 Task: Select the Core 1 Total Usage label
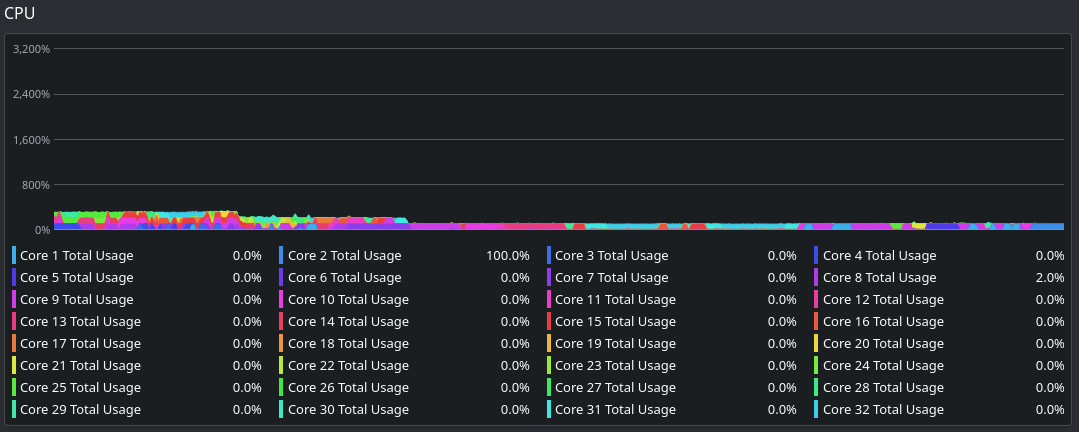point(76,255)
